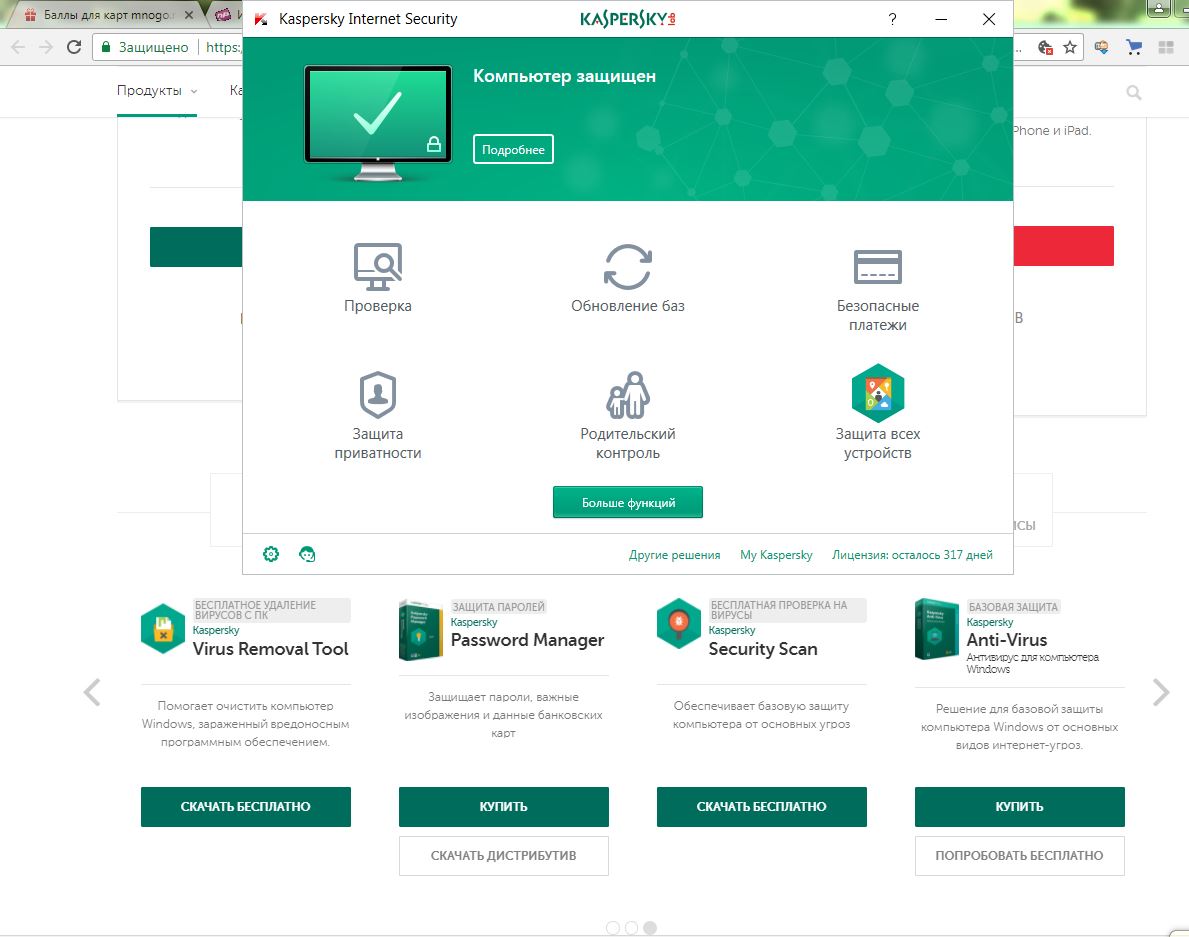Open Password Manager product title
This screenshot has width=1189, height=937.
point(527,641)
